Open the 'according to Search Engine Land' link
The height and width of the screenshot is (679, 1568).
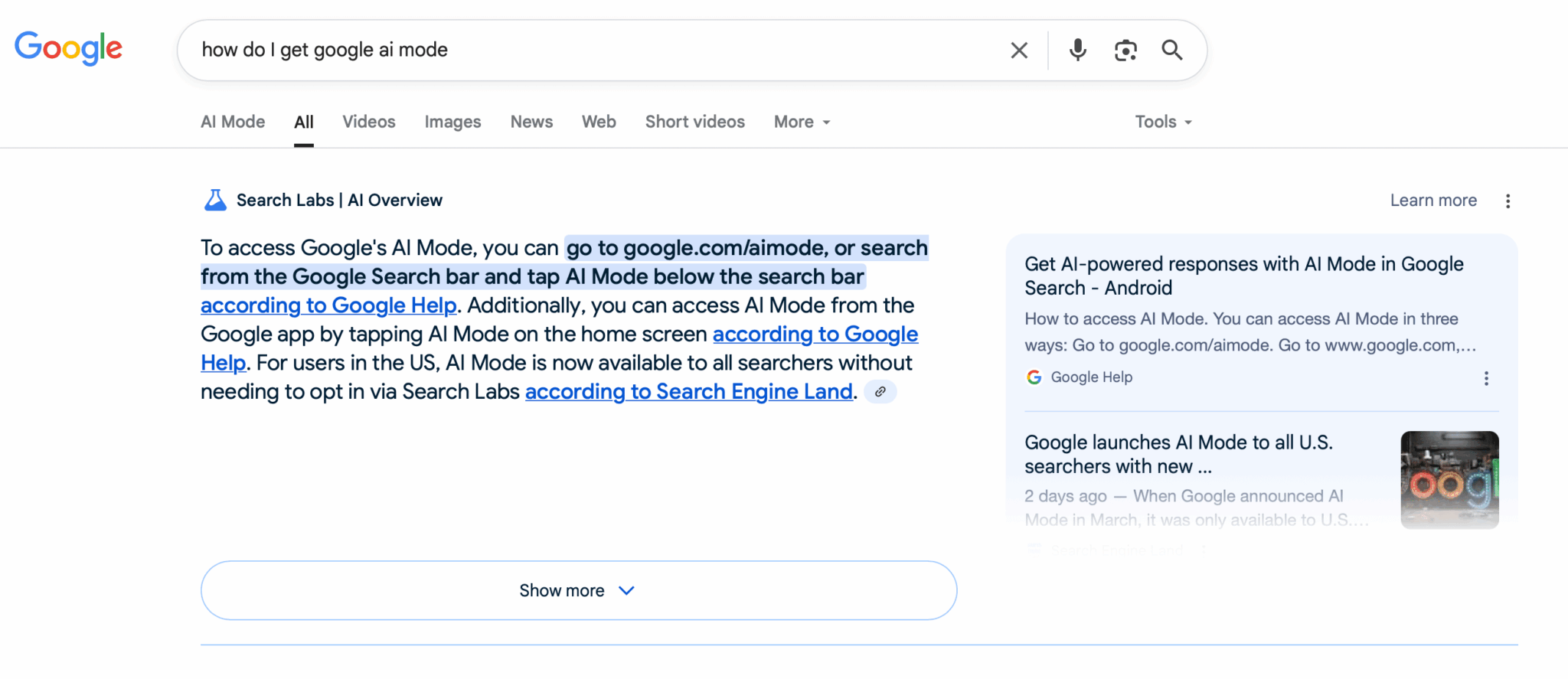coord(689,392)
